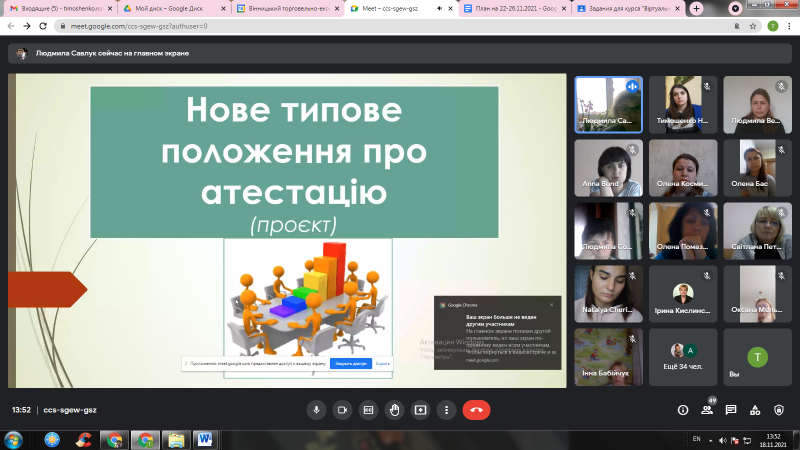800x450 pixels.
Task: Open the Windows Start button
Action: pyautogui.click(x=13, y=440)
